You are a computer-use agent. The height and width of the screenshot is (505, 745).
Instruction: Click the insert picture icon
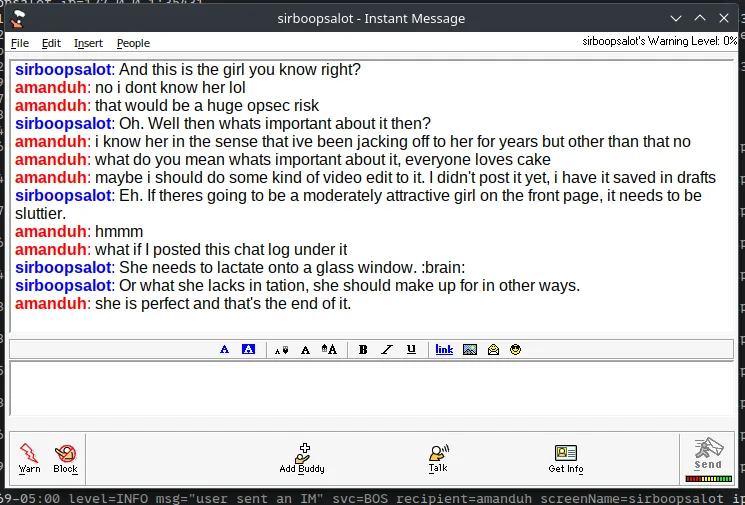[469, 350]
